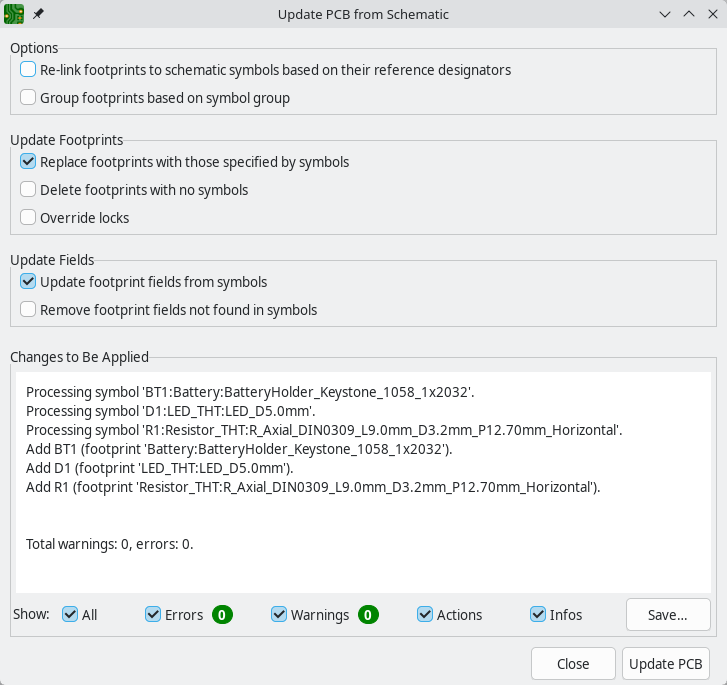Screen dimensions: 727x685
Task: Hide Actions messages in the report
Action: 425,615
